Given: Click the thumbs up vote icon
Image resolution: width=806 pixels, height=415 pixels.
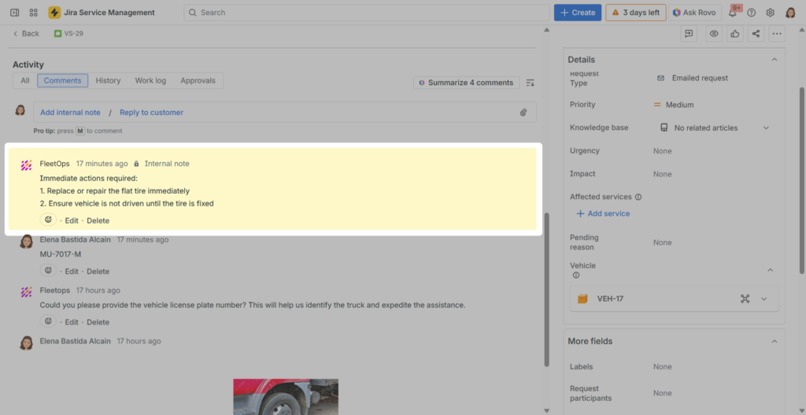Looking at the screenshot, I should coord(735,34).
